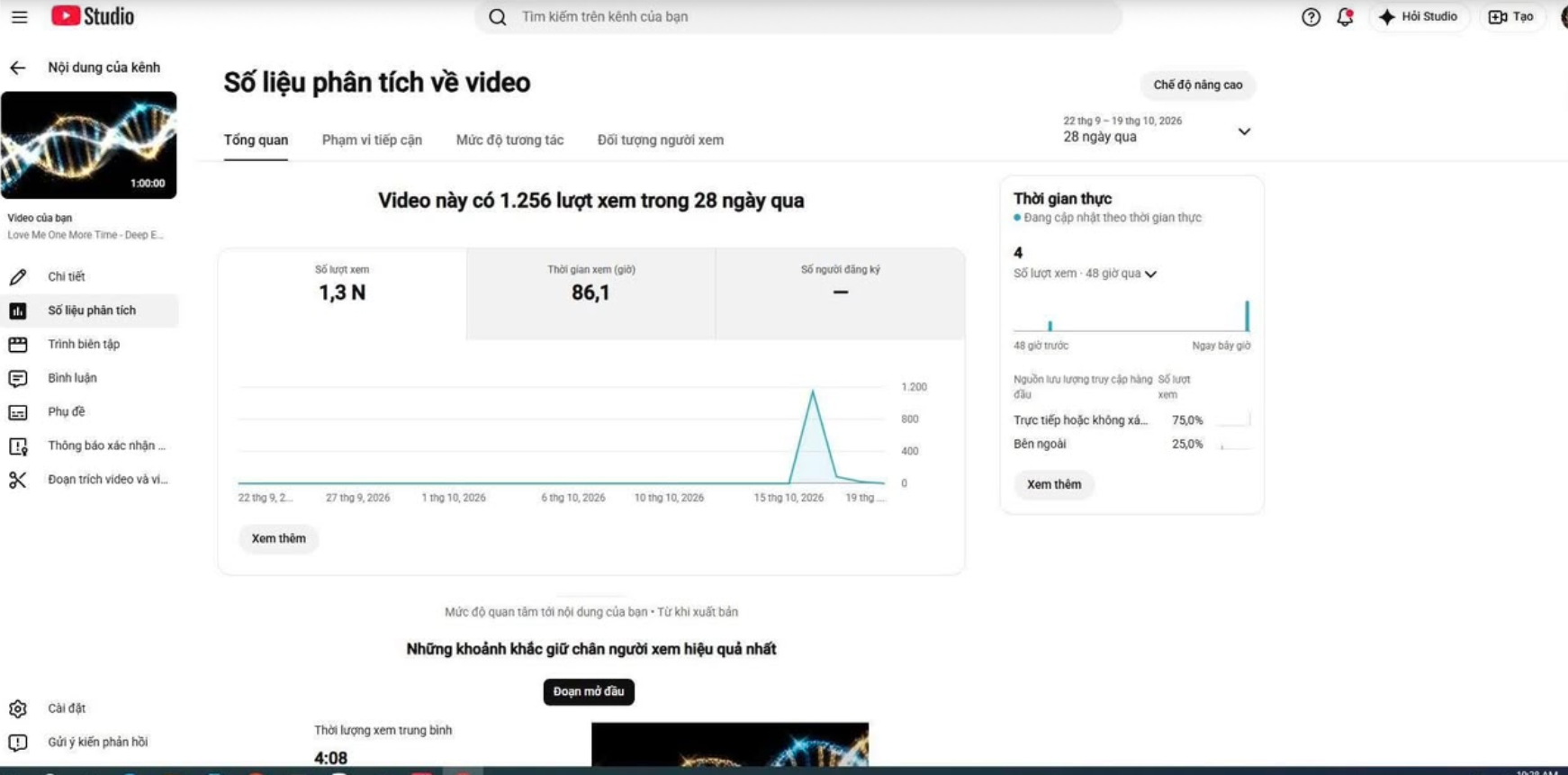Open the hamburger navigation menu
Screen dimensions: 1568x775
point(19,16)
